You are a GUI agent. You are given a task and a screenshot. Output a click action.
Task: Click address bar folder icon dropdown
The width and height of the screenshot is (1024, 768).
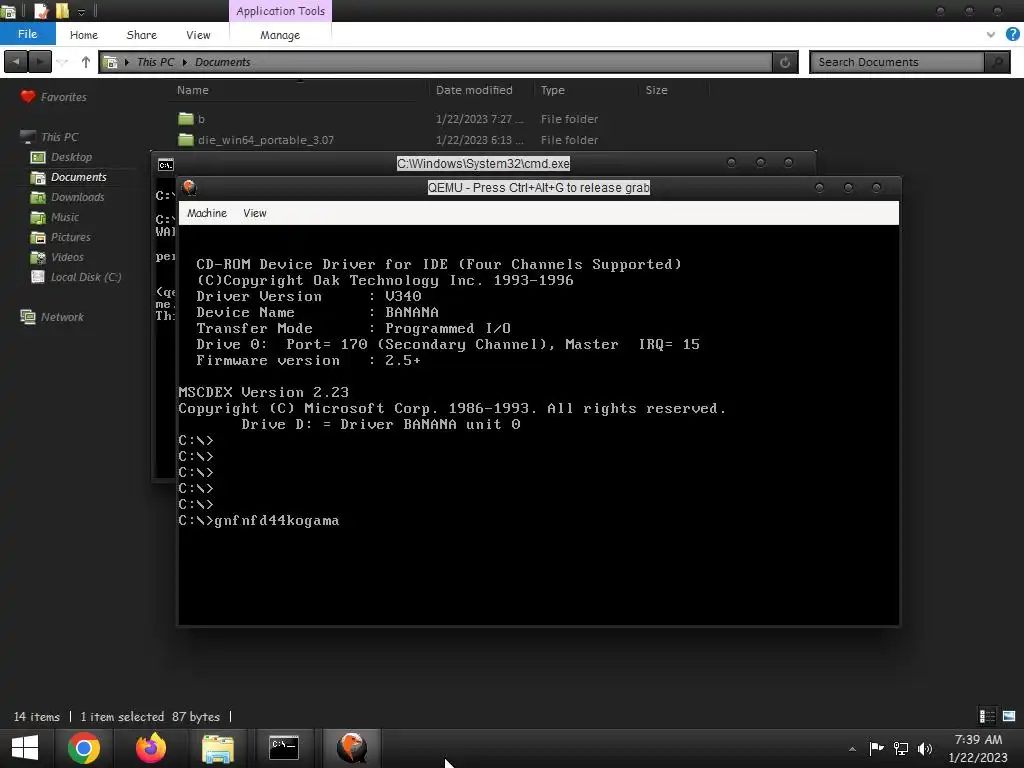[x=111, y=62]
